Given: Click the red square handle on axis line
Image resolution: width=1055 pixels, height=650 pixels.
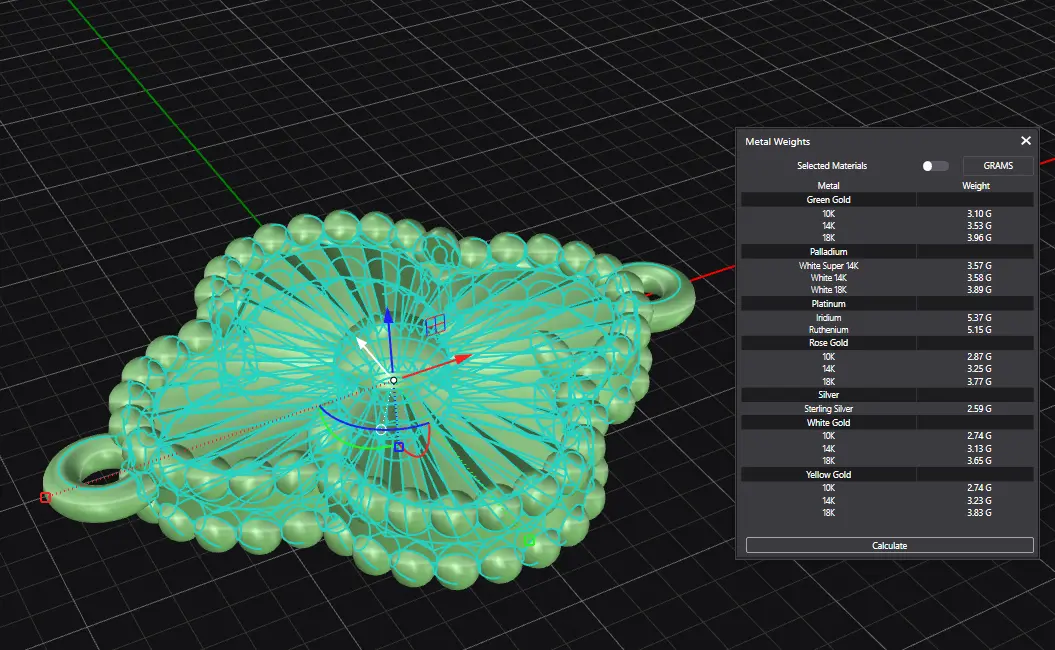Looking at the screenshot, I should point(45,497).
